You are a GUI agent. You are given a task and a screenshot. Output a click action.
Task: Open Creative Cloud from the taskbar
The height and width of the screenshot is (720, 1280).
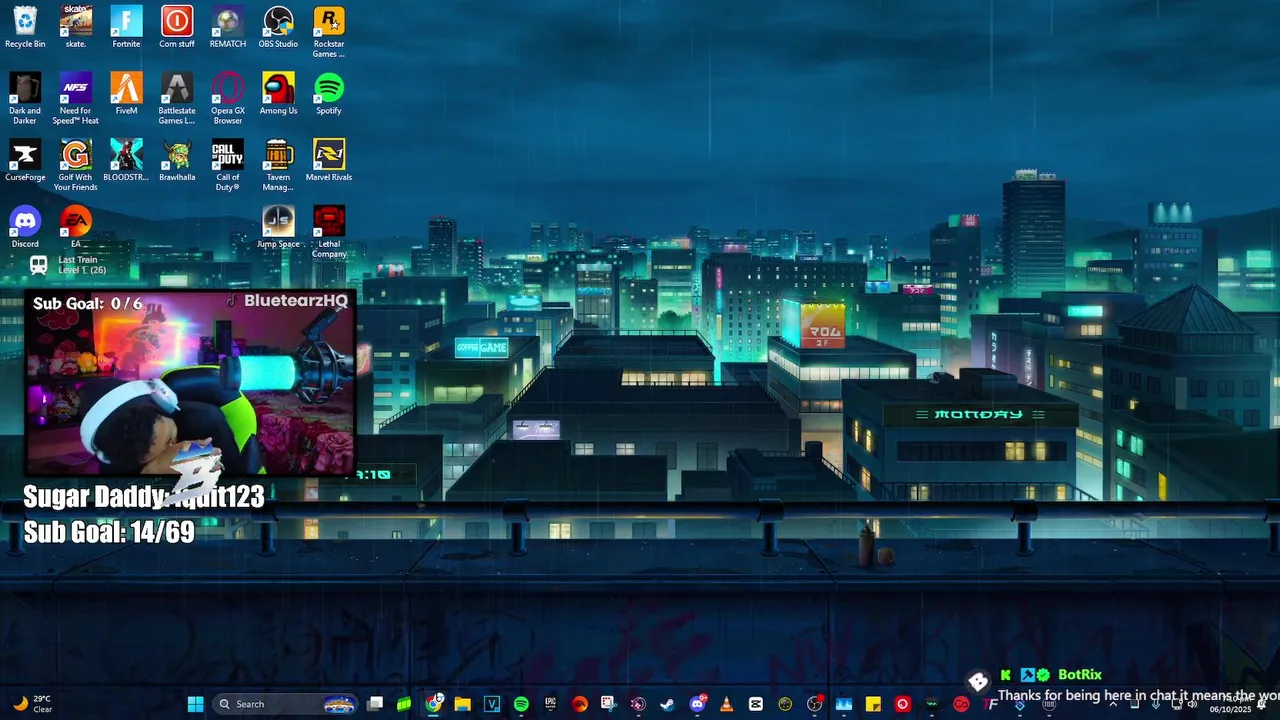click(x=961, y=704)
